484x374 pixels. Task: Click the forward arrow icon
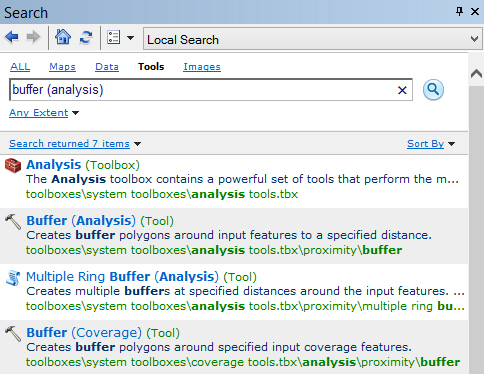33,37
